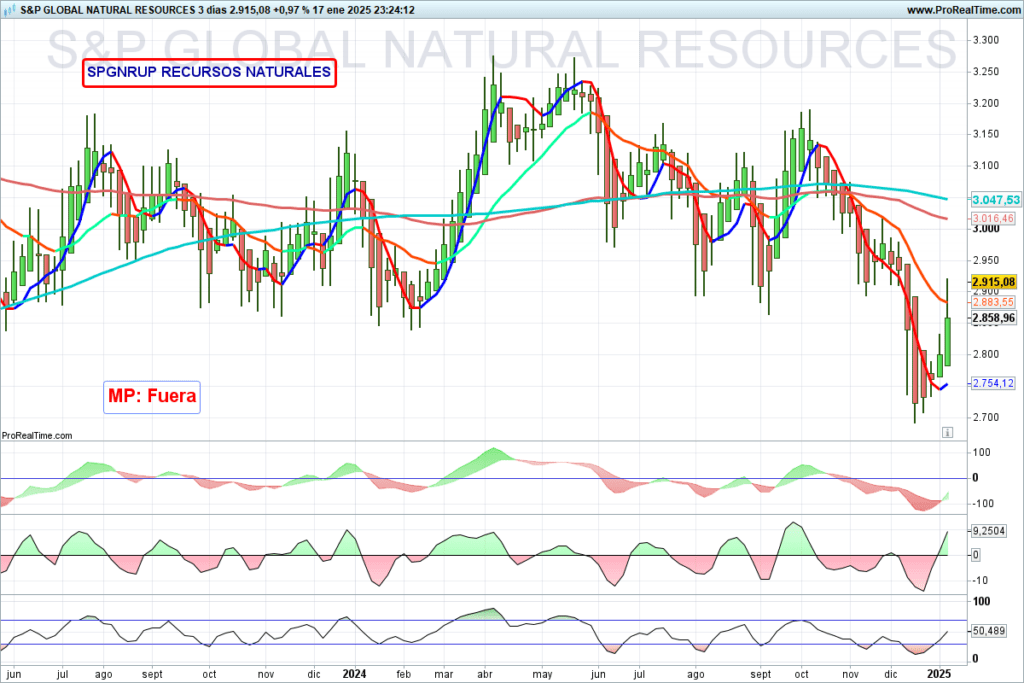Click the 9,2504 indicator value label
Screen dimensions: 1024x683
tap(993, 531)
